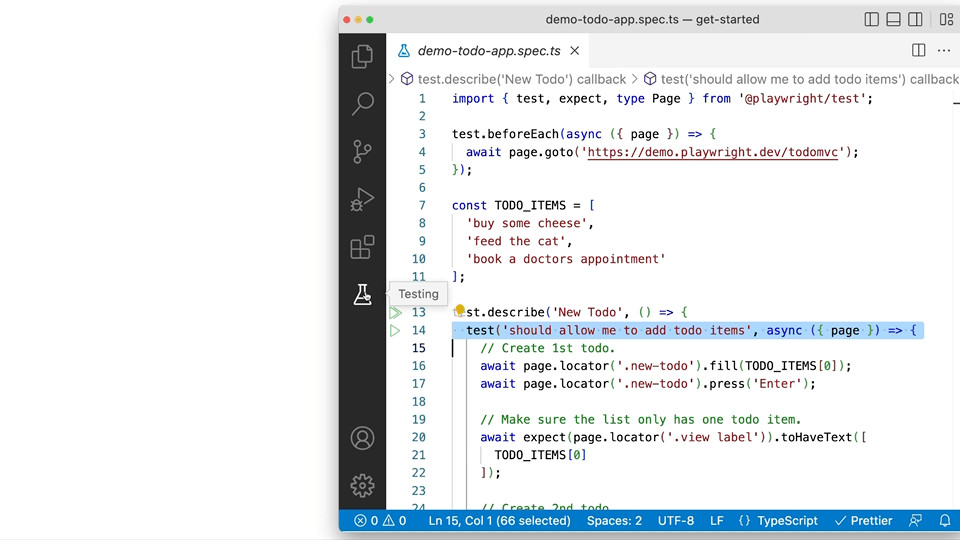Open the Run and Debug view
Image resolution: width=960 pixels, height=540 pixels.
coord(362,199)
